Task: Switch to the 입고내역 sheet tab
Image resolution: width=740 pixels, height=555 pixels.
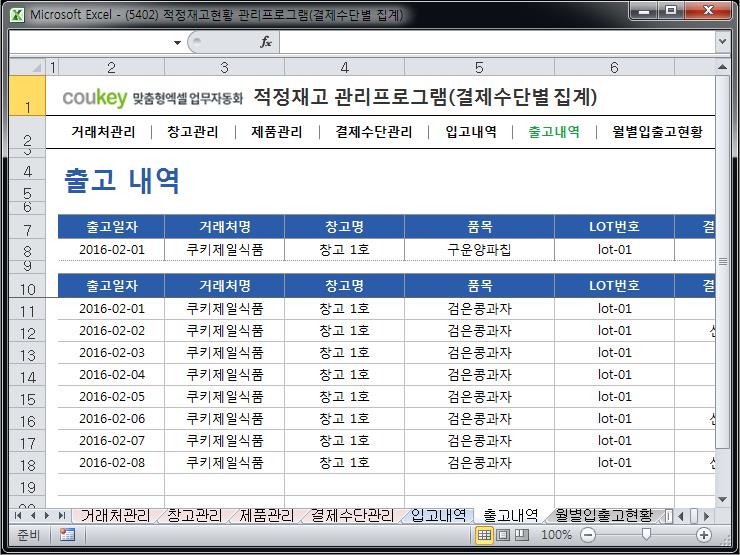Action: pos(438,515)
